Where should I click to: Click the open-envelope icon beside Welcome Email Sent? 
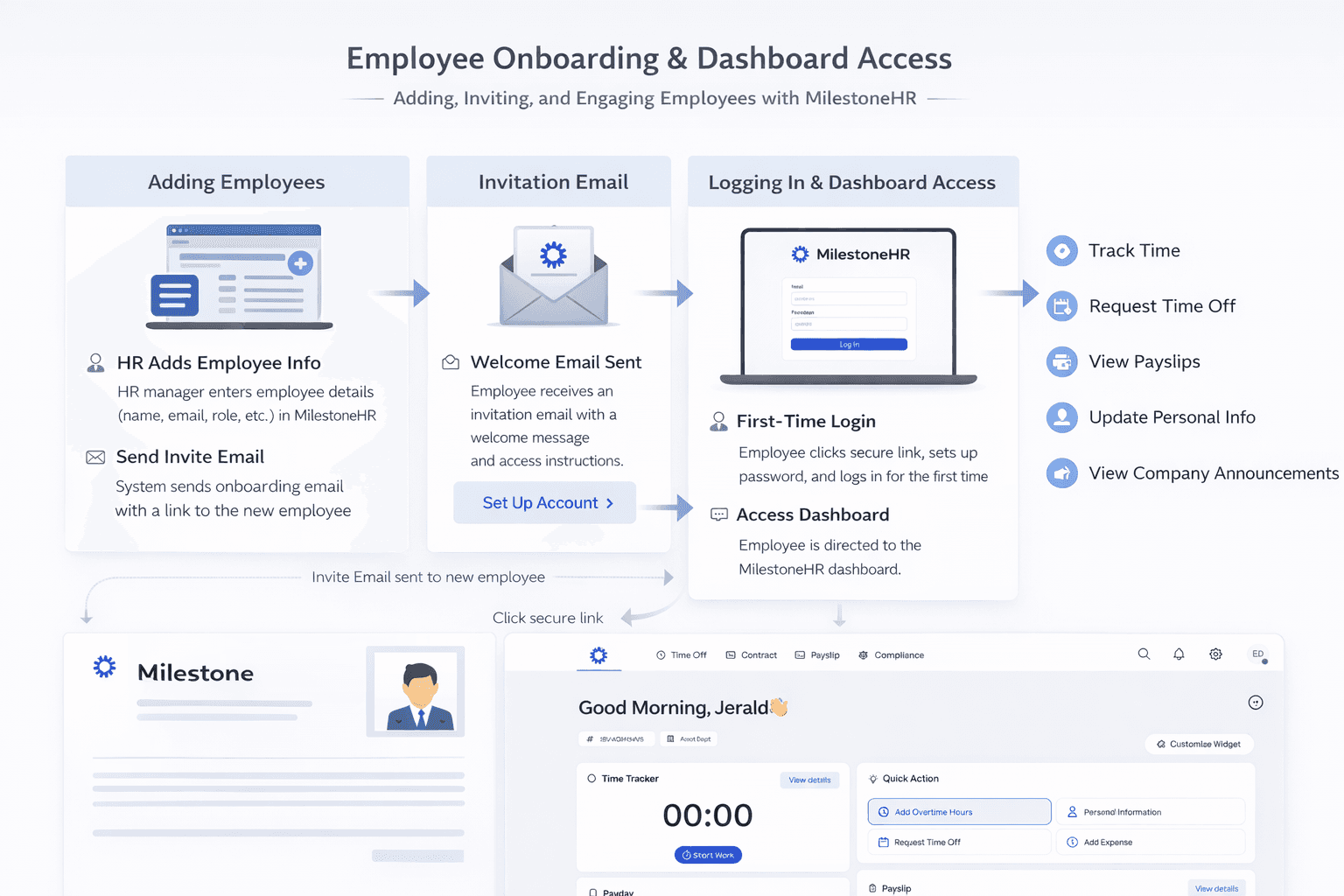451,362
